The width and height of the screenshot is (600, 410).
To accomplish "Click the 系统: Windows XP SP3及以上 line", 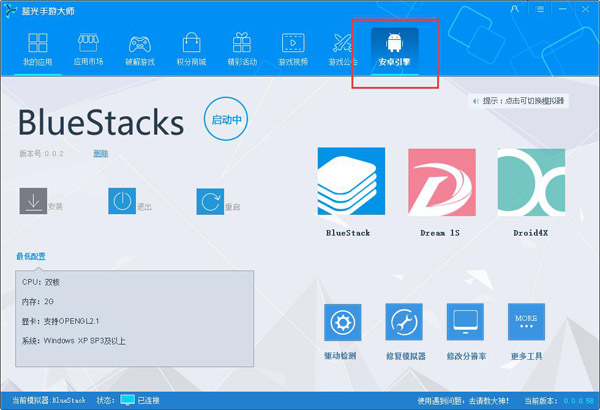I will point(73,341).
